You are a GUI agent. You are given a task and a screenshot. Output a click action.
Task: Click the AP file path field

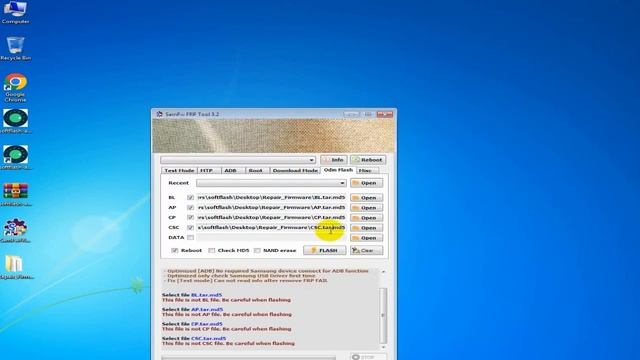[x=271, y=207]
